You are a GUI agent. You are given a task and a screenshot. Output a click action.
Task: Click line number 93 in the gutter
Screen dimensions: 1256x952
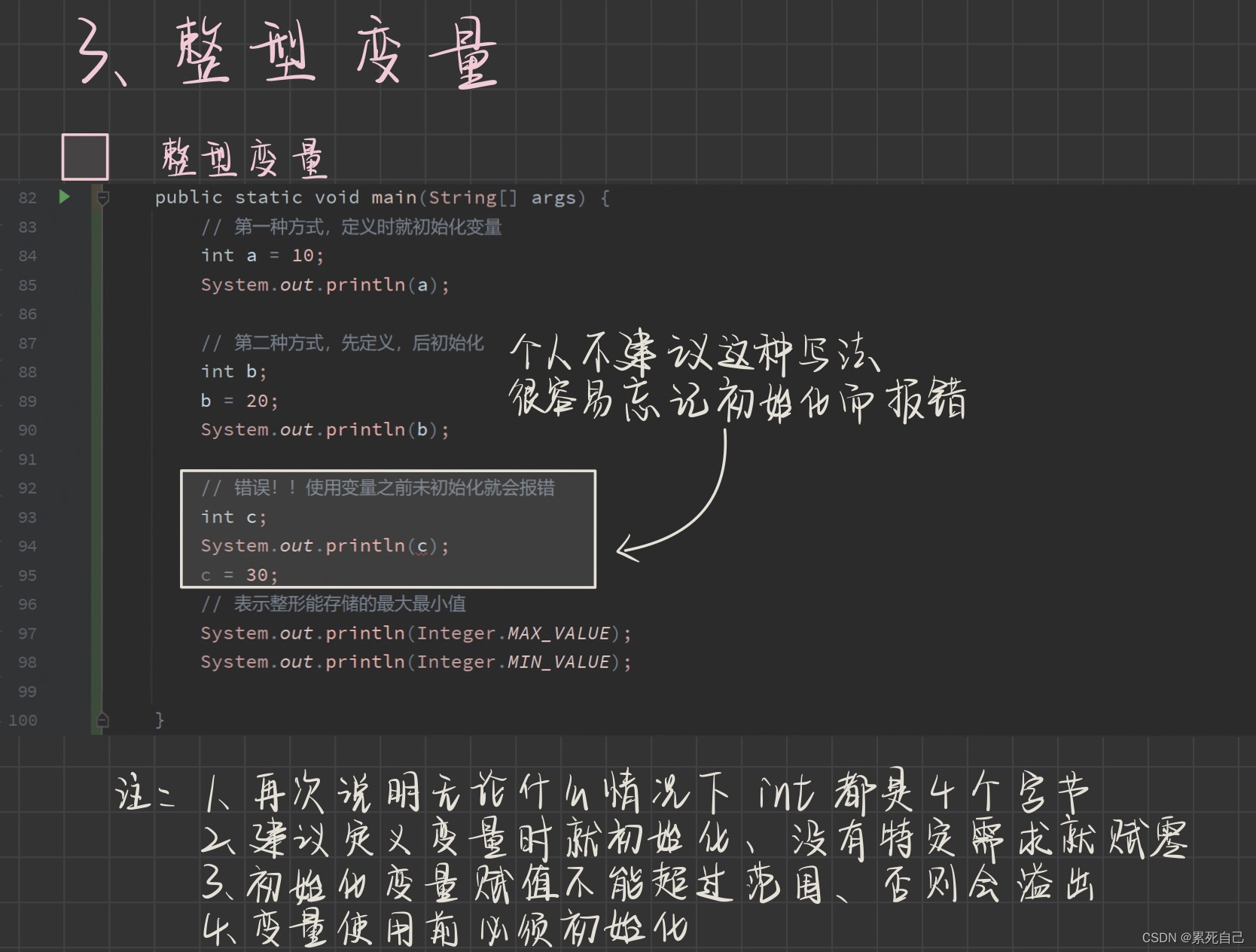coord(27,517)
